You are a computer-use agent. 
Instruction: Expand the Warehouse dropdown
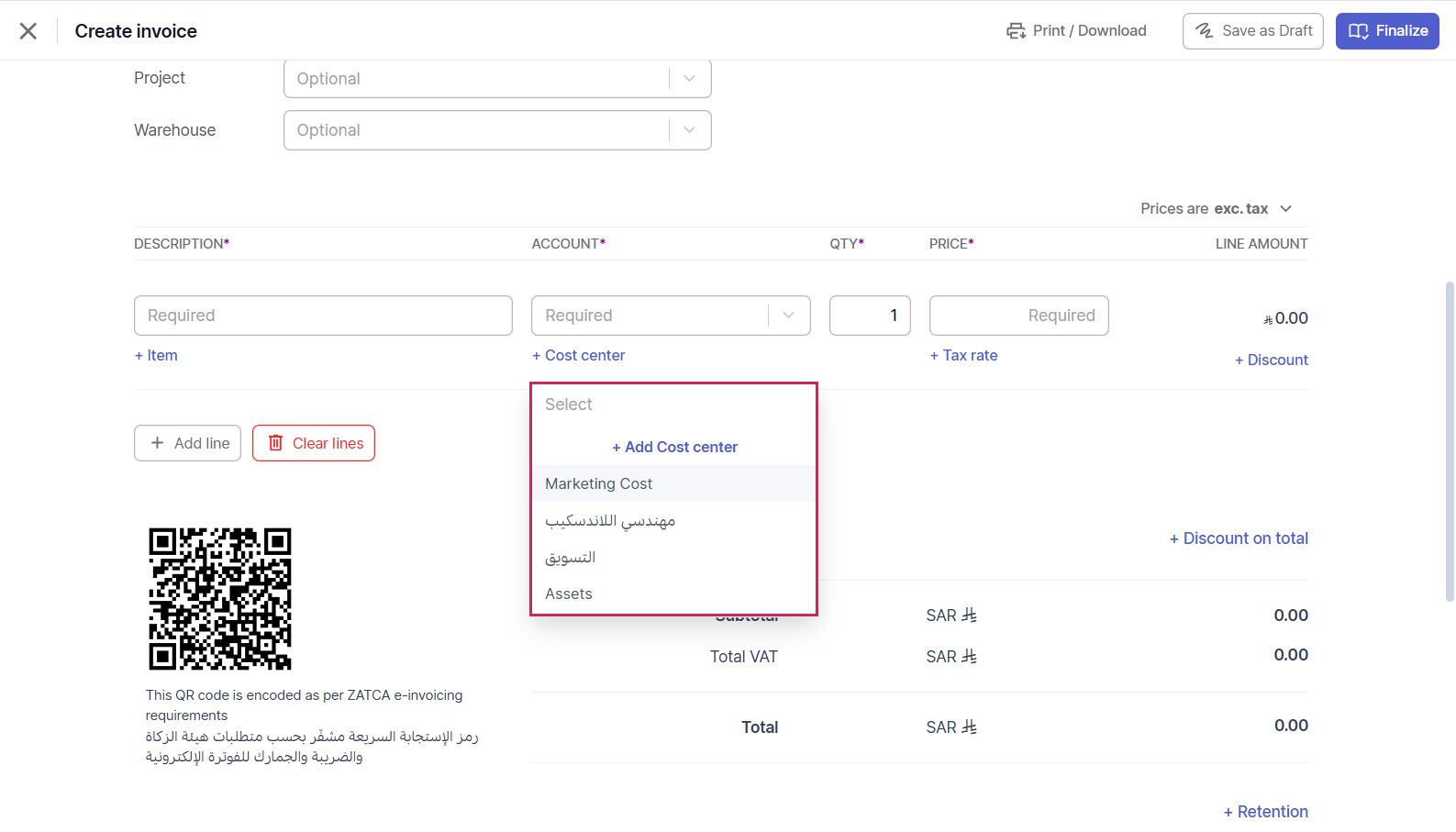tap(689, 130)
